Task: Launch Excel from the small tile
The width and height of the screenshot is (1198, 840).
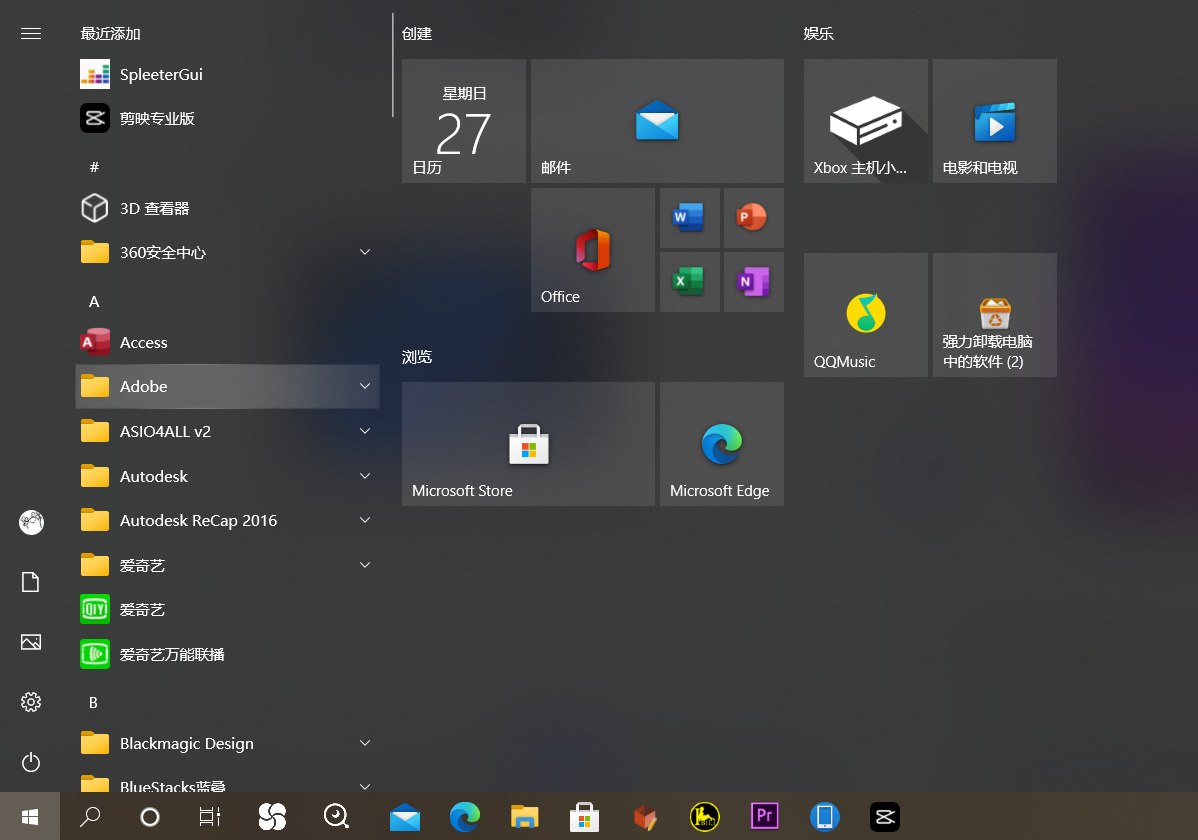Action: pyautogui.click(x=689, y=282)
